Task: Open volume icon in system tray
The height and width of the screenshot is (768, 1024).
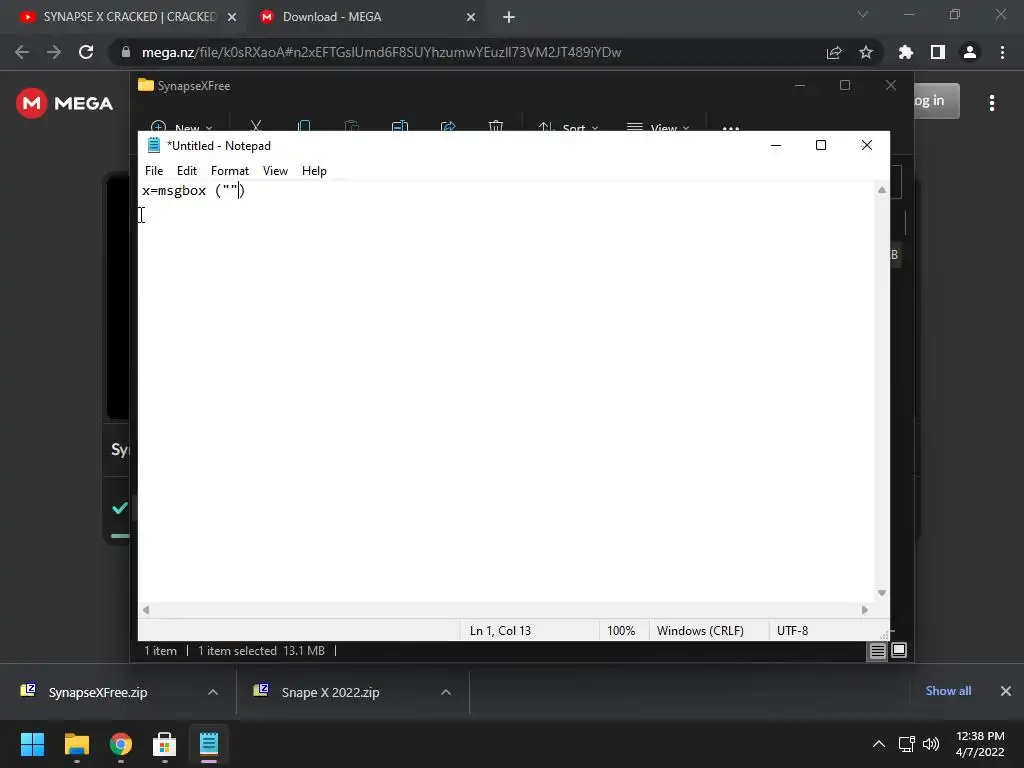Action: pos(931,744)
